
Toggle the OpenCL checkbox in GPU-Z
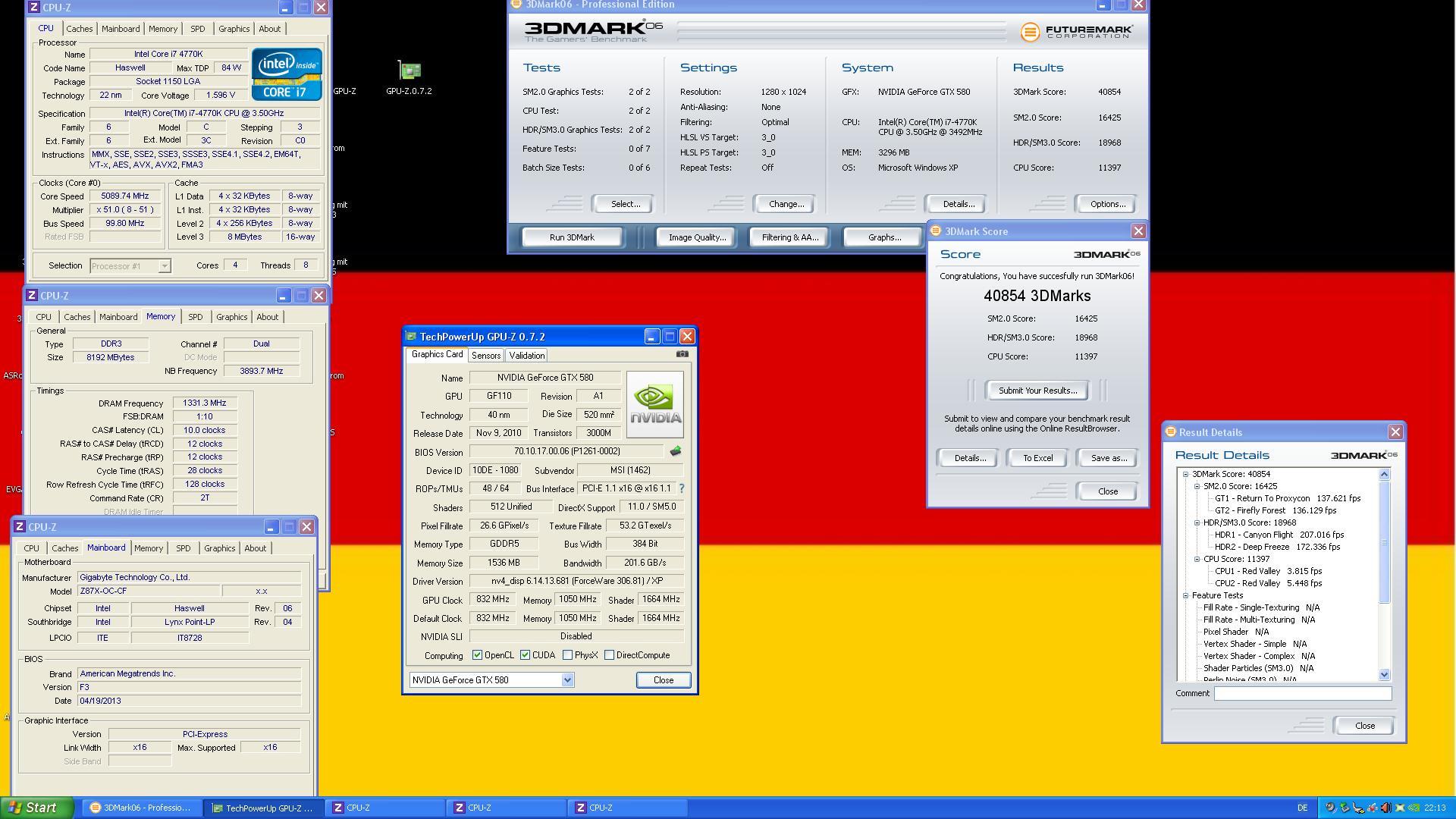[477, 655]
